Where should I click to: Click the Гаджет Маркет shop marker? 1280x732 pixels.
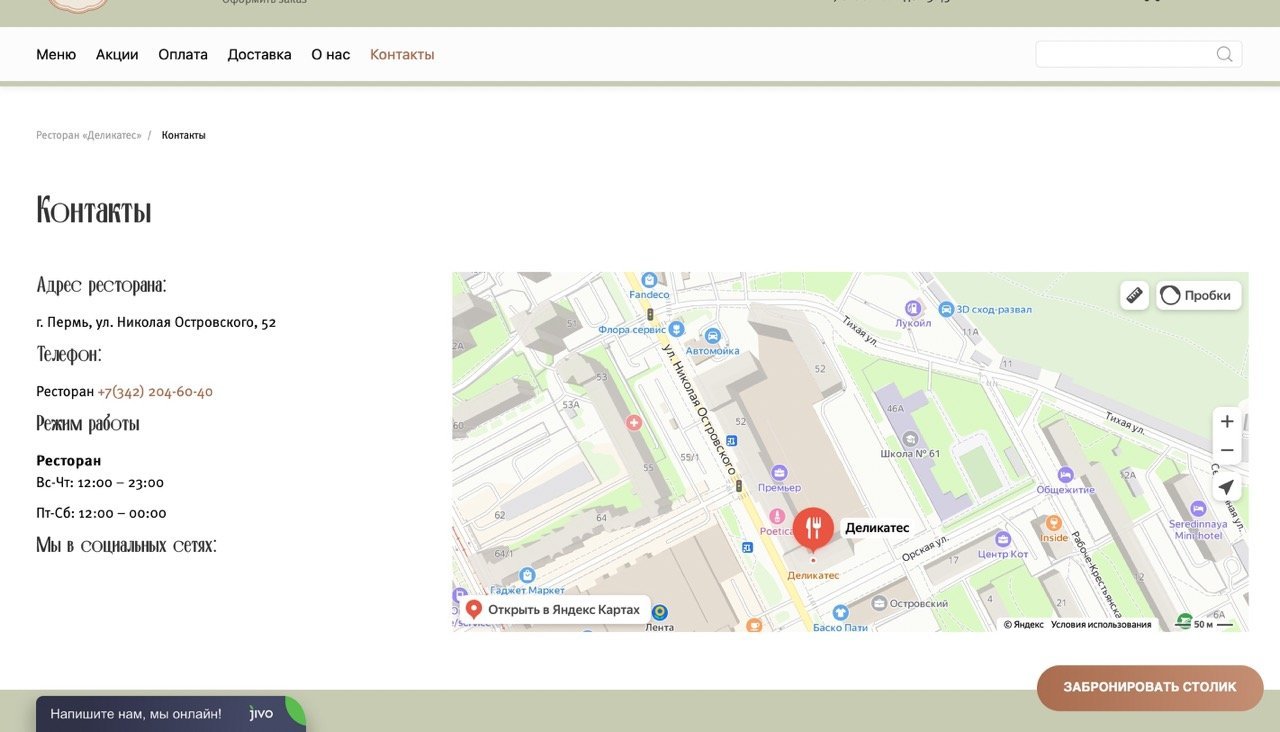click(527, 575)
